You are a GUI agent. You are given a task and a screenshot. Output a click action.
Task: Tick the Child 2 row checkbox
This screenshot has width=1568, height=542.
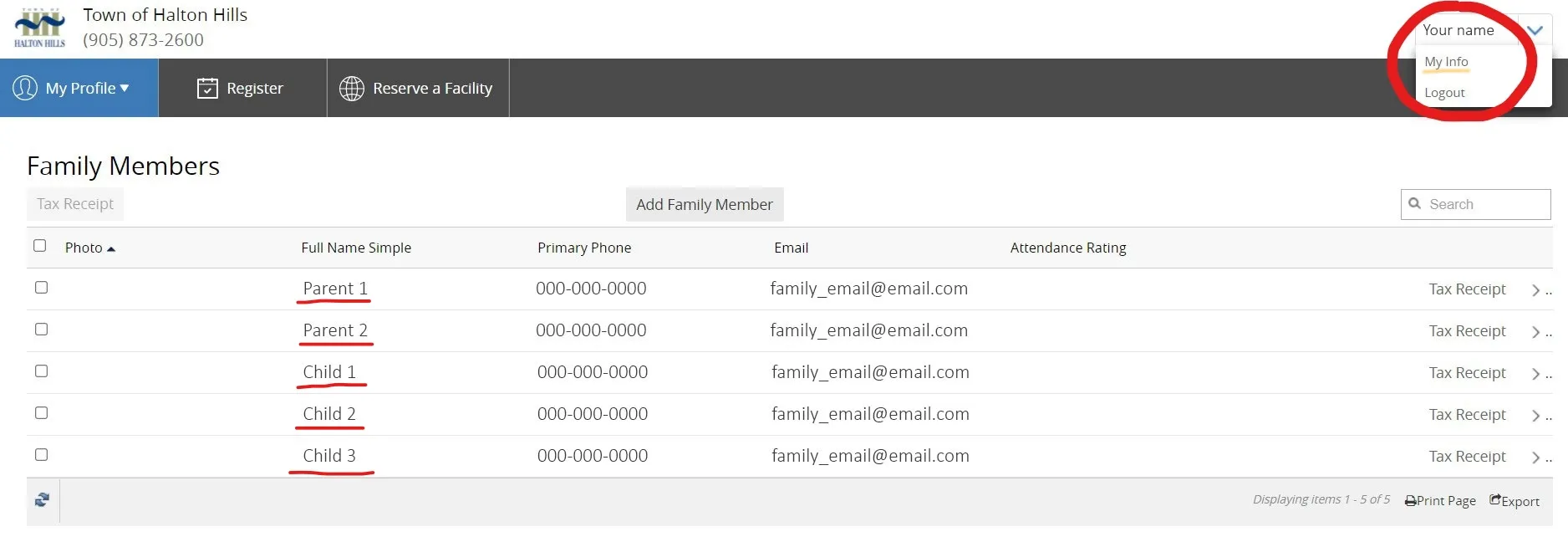coord(41,412)
